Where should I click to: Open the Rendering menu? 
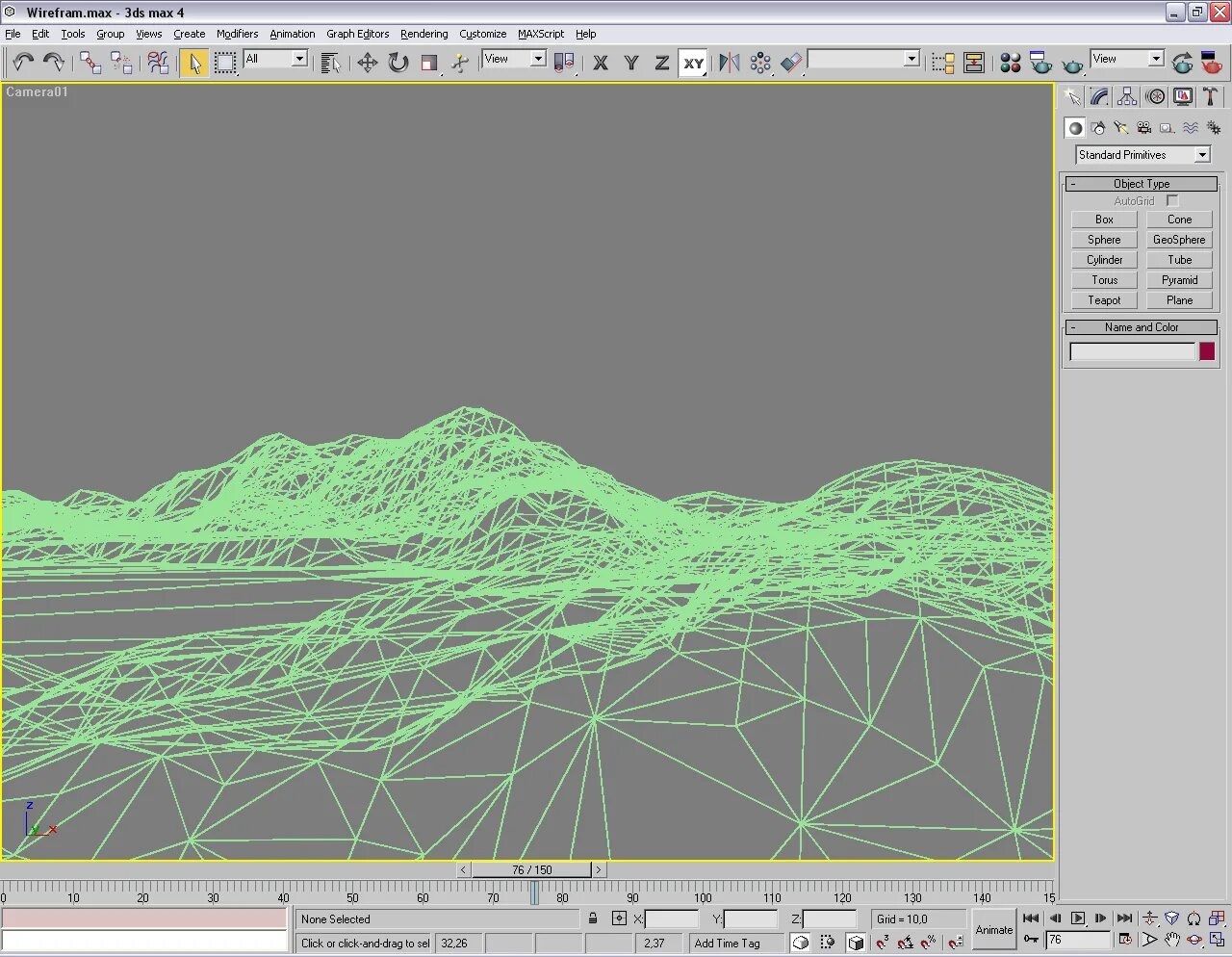[x=423, y=34]
